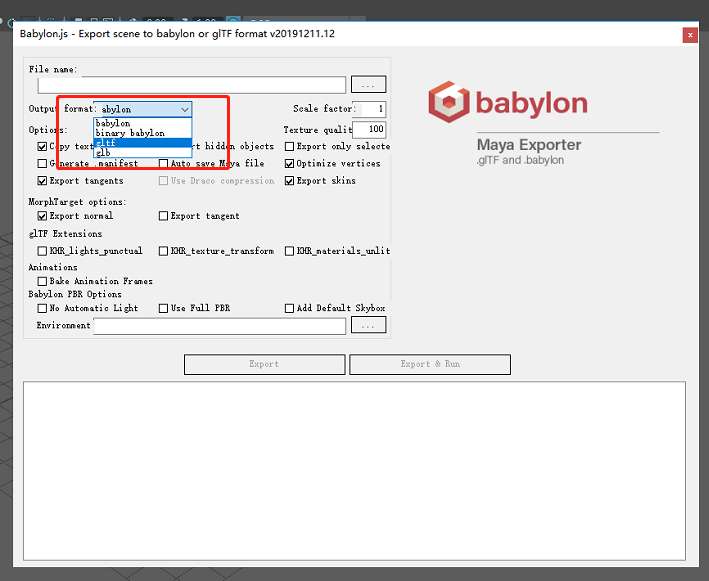Click the Export button

[x=265, y=364]
